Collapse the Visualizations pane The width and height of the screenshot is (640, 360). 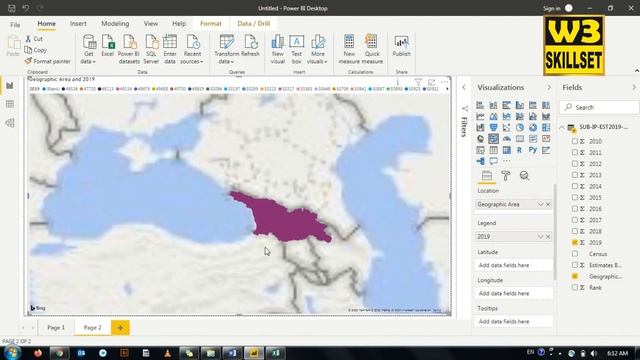[549, 87]
